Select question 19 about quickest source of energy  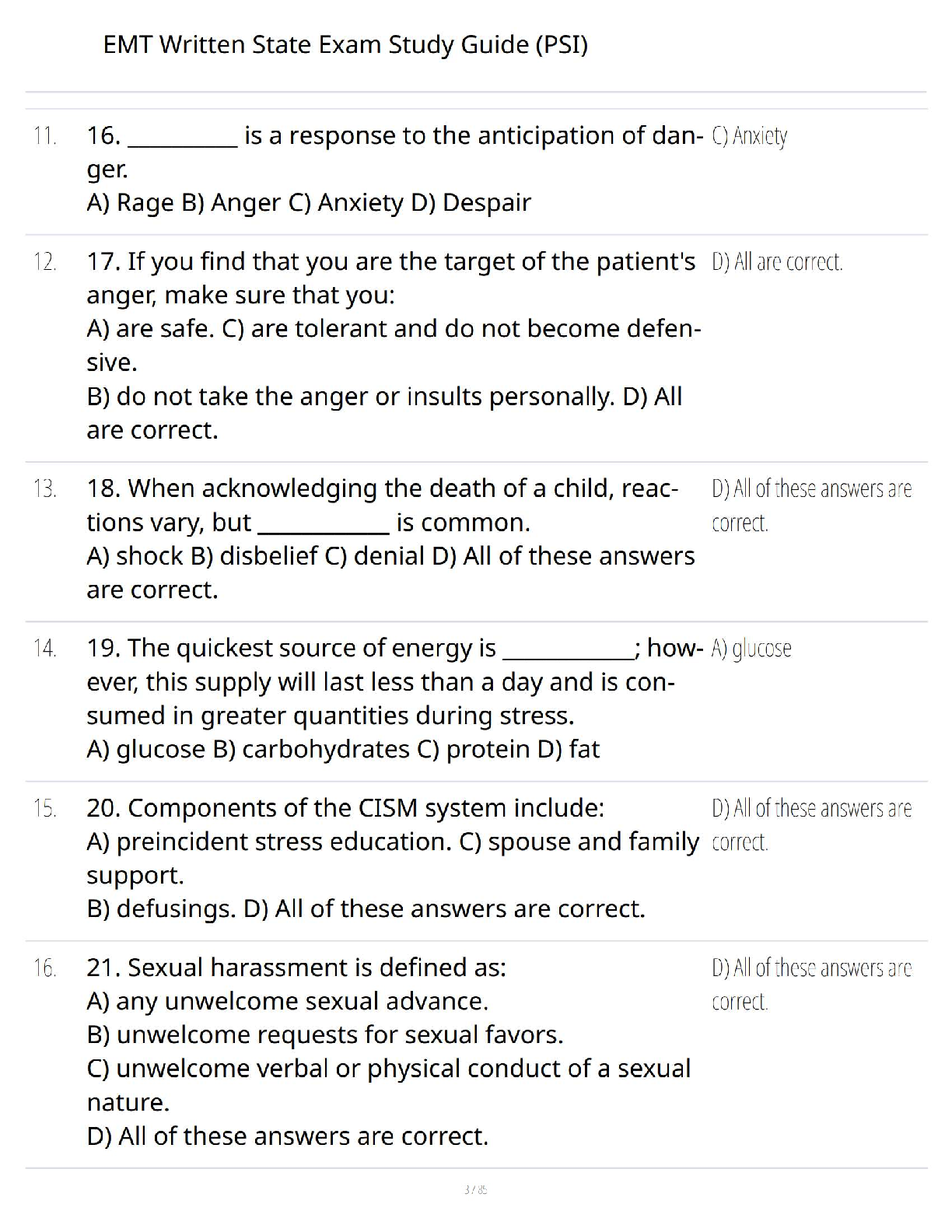point(394,698)
